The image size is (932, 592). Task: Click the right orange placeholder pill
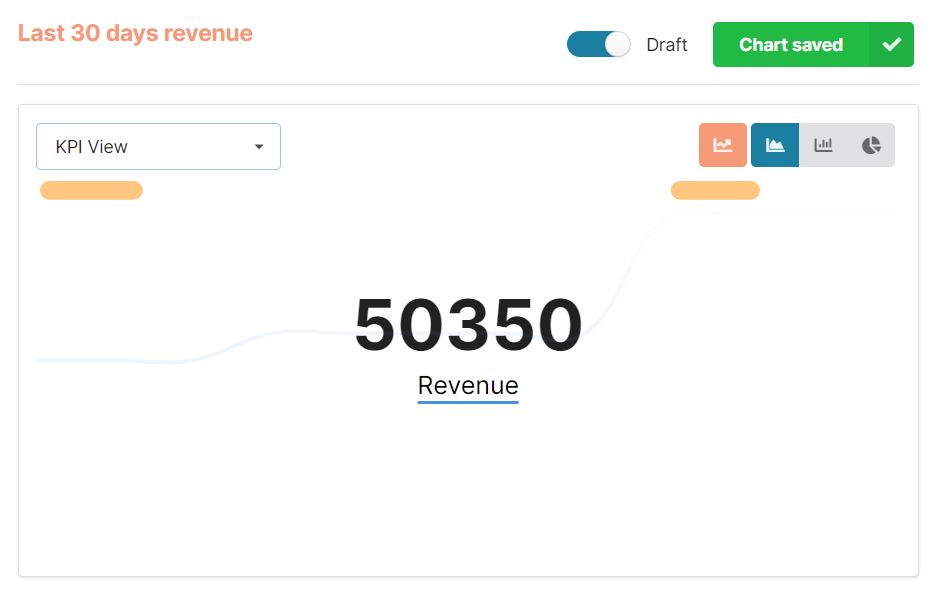715,190
